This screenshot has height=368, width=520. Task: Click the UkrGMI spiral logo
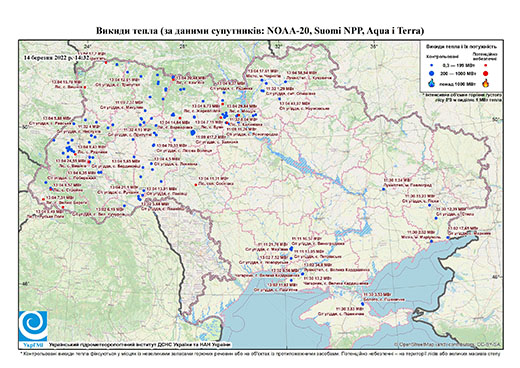tap(33, 326)
